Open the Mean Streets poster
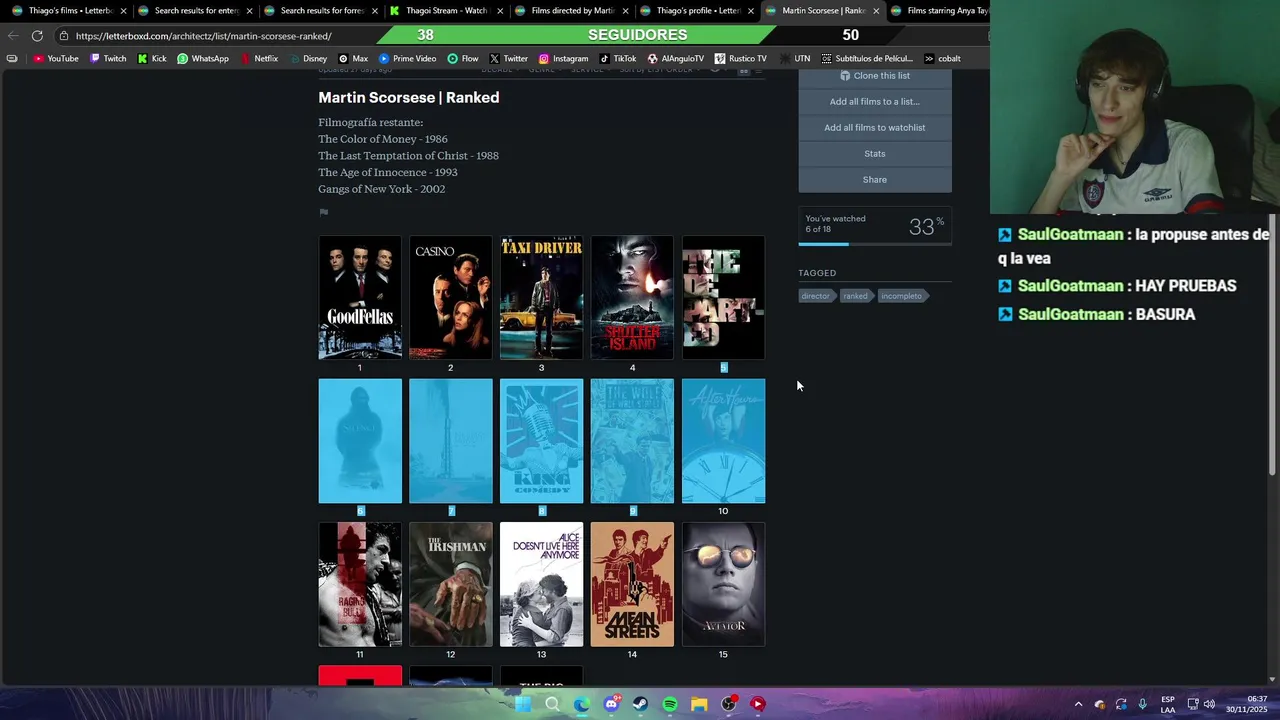Image resolution: width=1280 pixels, height=720 pixels. pyautogui.click(x=632, y=584)
